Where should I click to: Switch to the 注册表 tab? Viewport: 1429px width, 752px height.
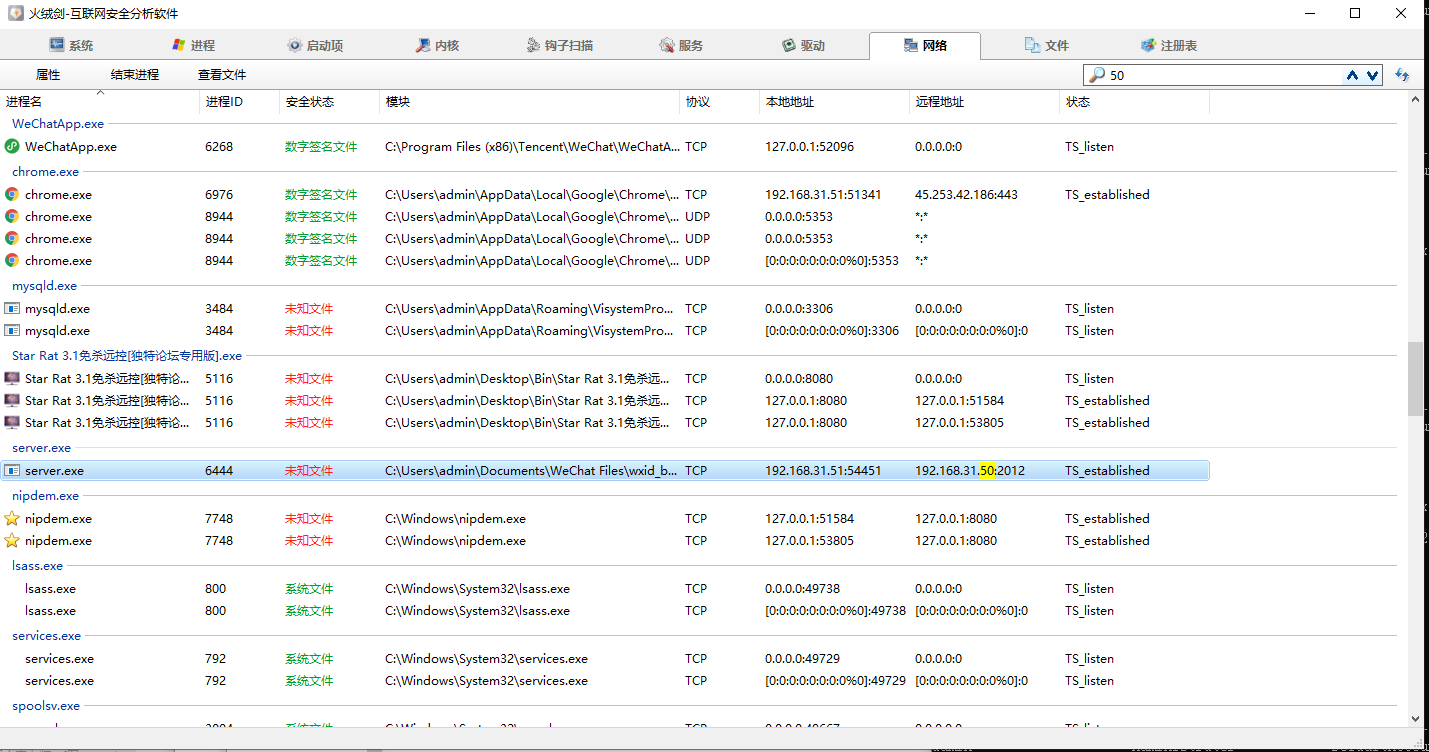tap(1169, 45)
